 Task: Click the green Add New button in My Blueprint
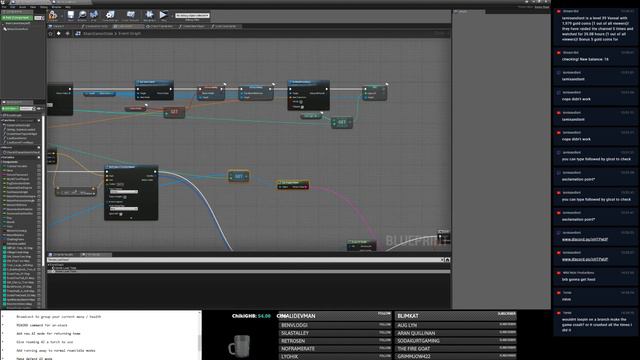coord(10,109)
